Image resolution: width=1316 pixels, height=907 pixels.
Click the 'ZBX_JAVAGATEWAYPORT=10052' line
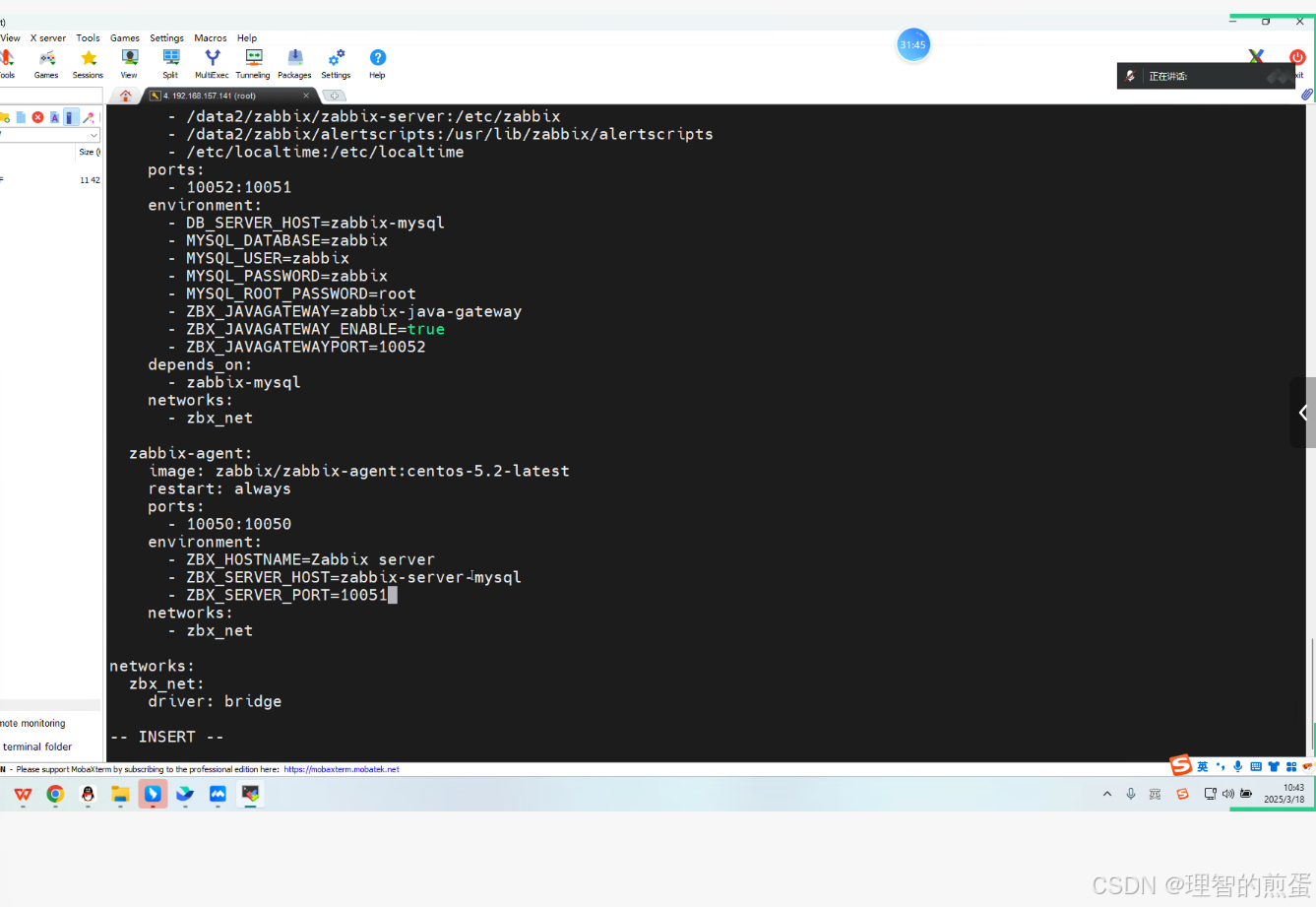point(305,347)
